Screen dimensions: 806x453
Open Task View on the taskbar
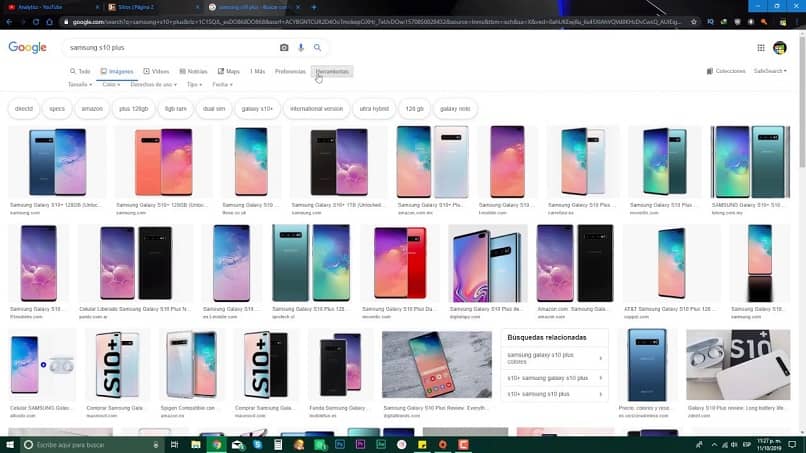tap(174, 444)
